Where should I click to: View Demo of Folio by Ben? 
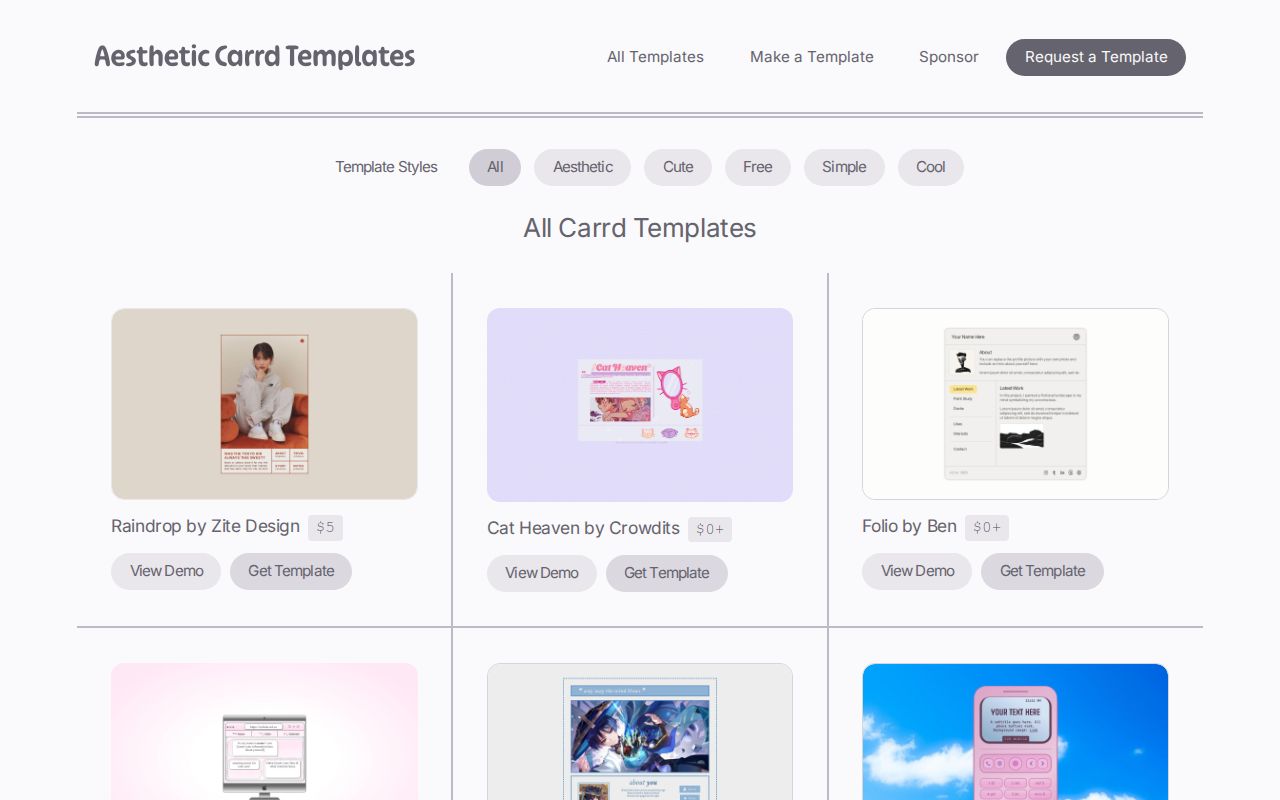coord(916,571)
